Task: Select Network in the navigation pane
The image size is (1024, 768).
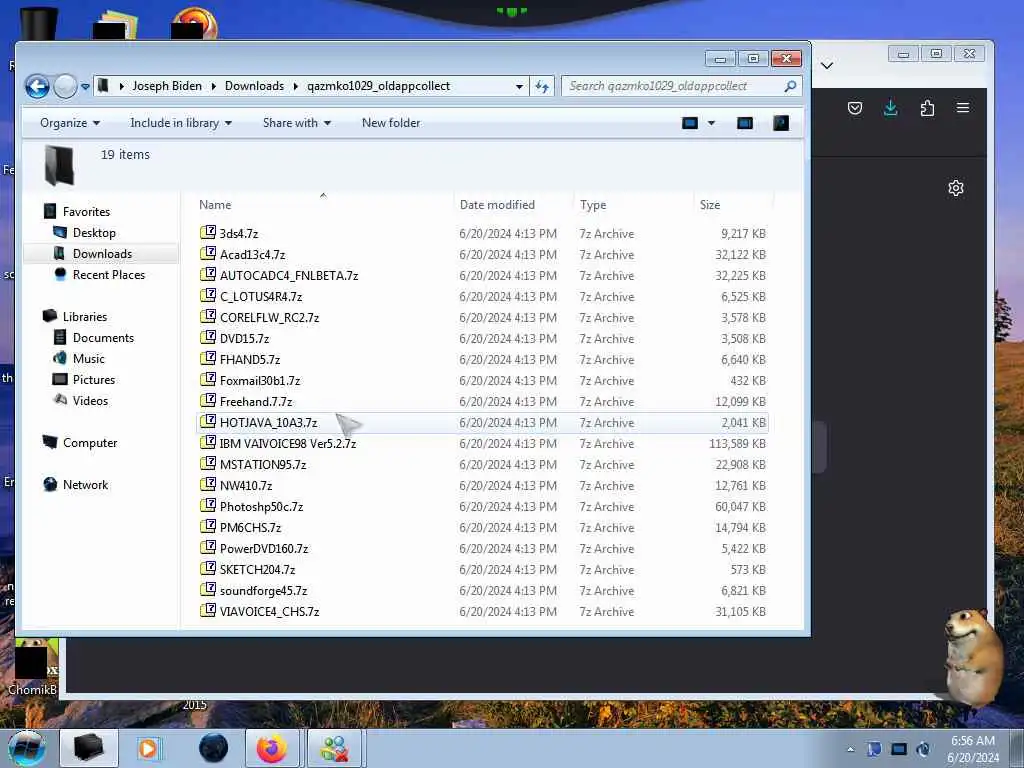Action: pos(85,484)
